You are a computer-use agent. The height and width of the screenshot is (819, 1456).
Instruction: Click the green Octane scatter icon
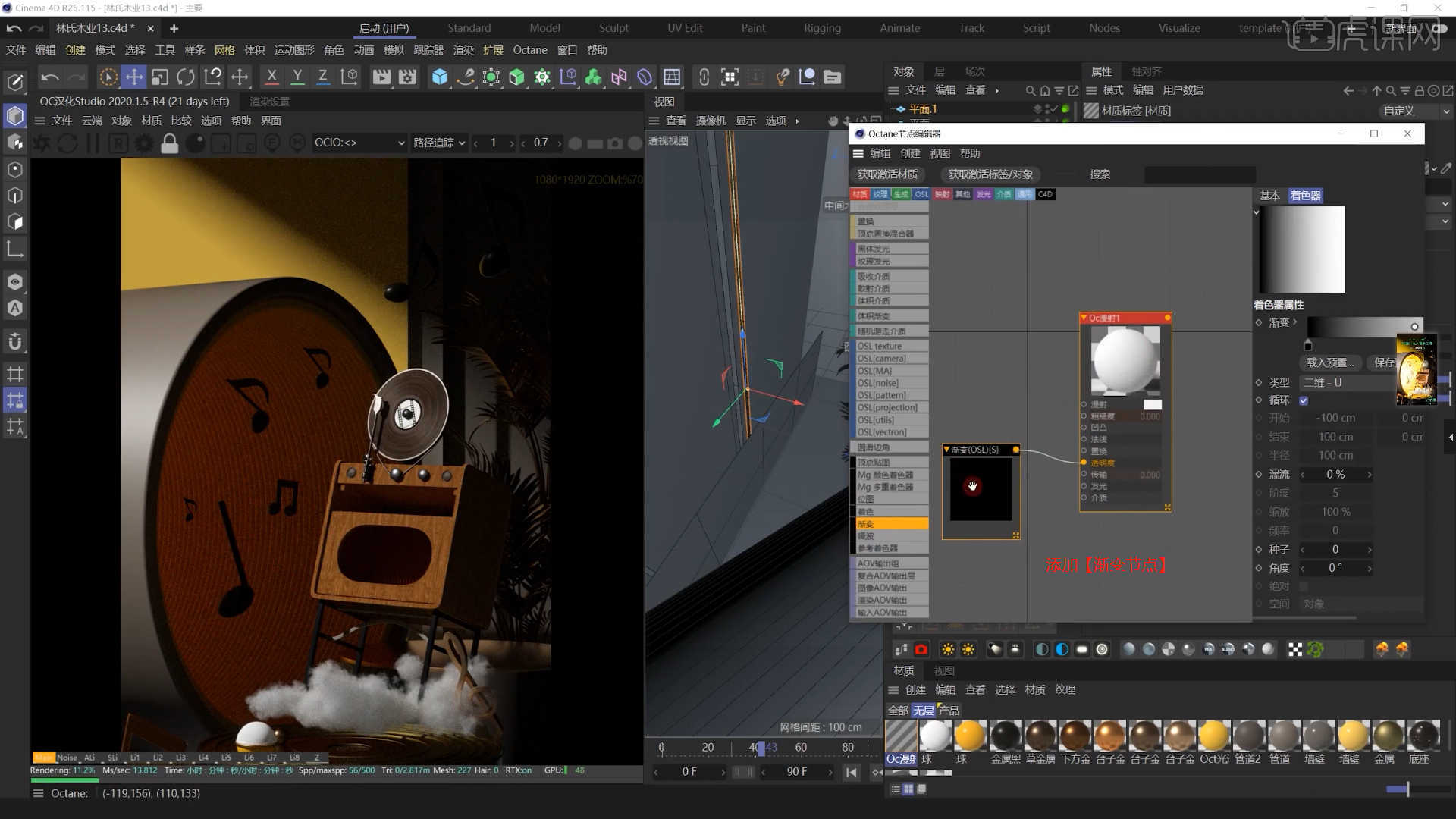[1315, 649]
